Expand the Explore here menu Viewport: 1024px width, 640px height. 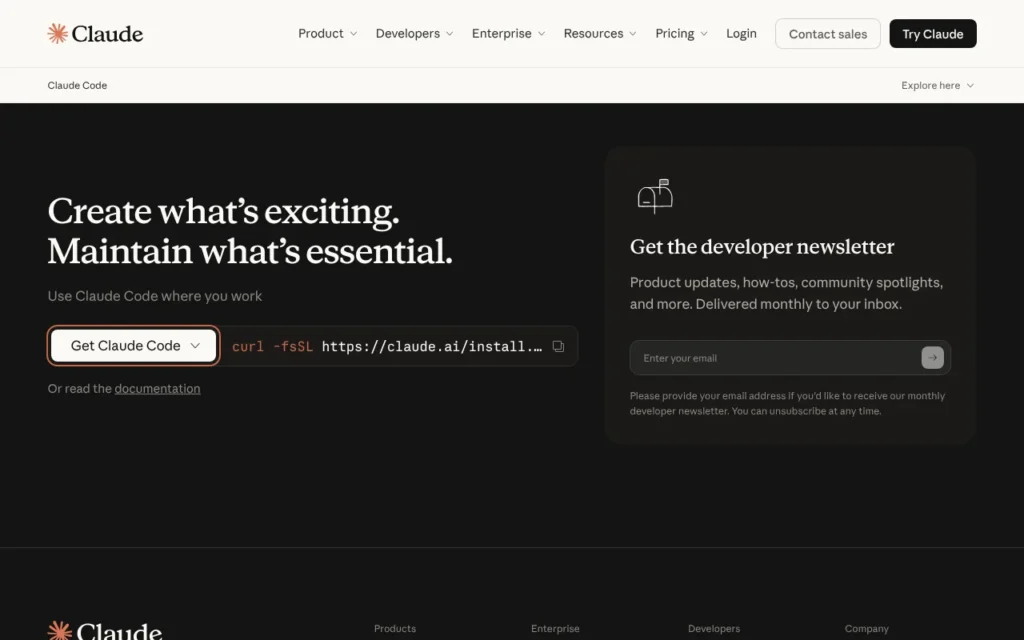click(x=937, y=86)
